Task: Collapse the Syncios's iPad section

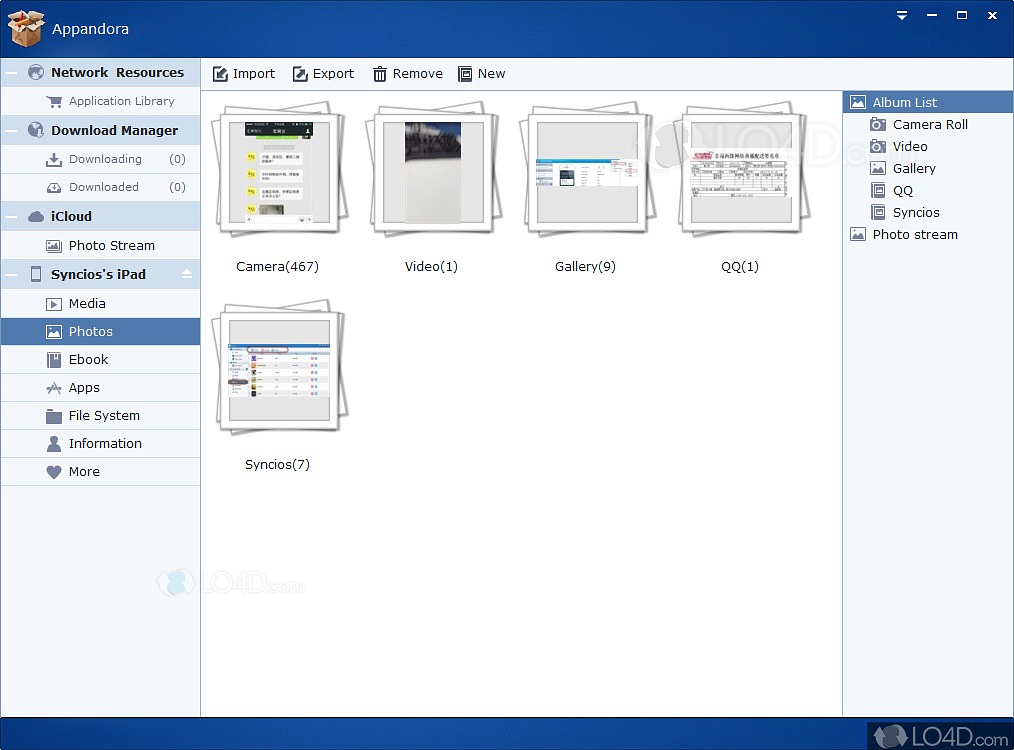Action: (x=11, y=275)
